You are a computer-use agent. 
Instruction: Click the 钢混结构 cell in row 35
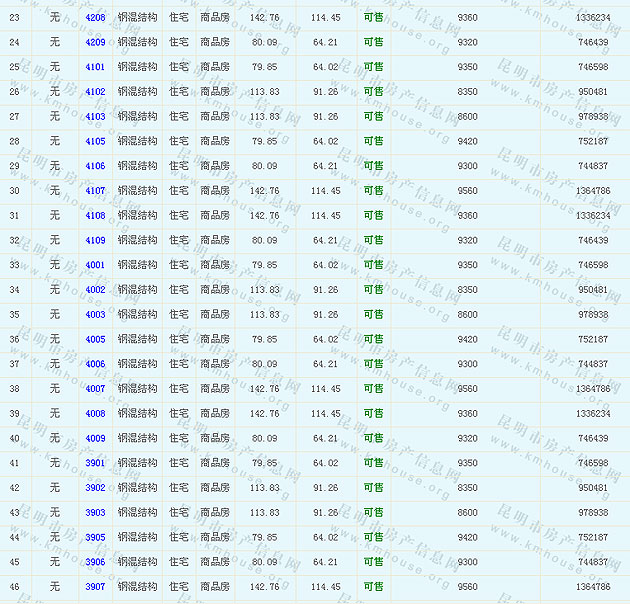tap(137, 315)
